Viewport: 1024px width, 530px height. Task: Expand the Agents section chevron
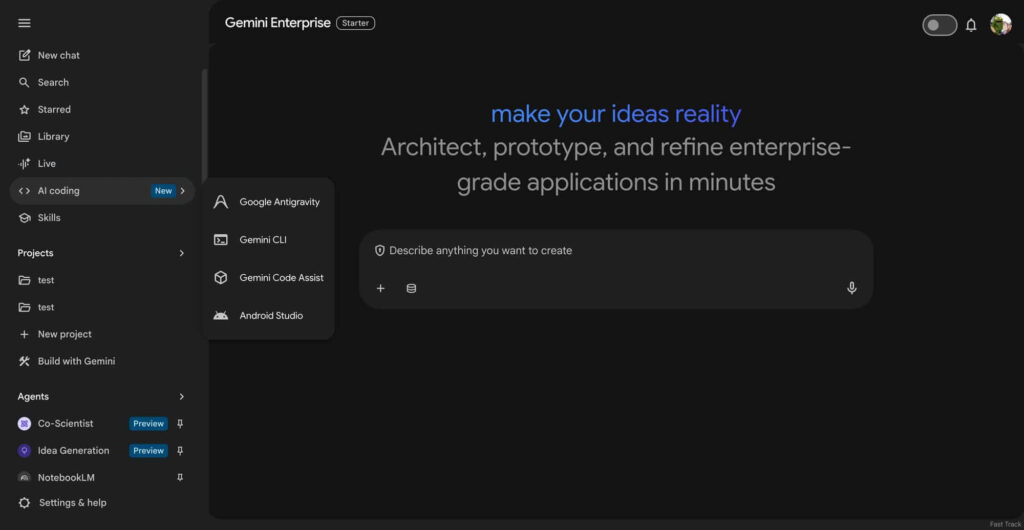[182, 397]
